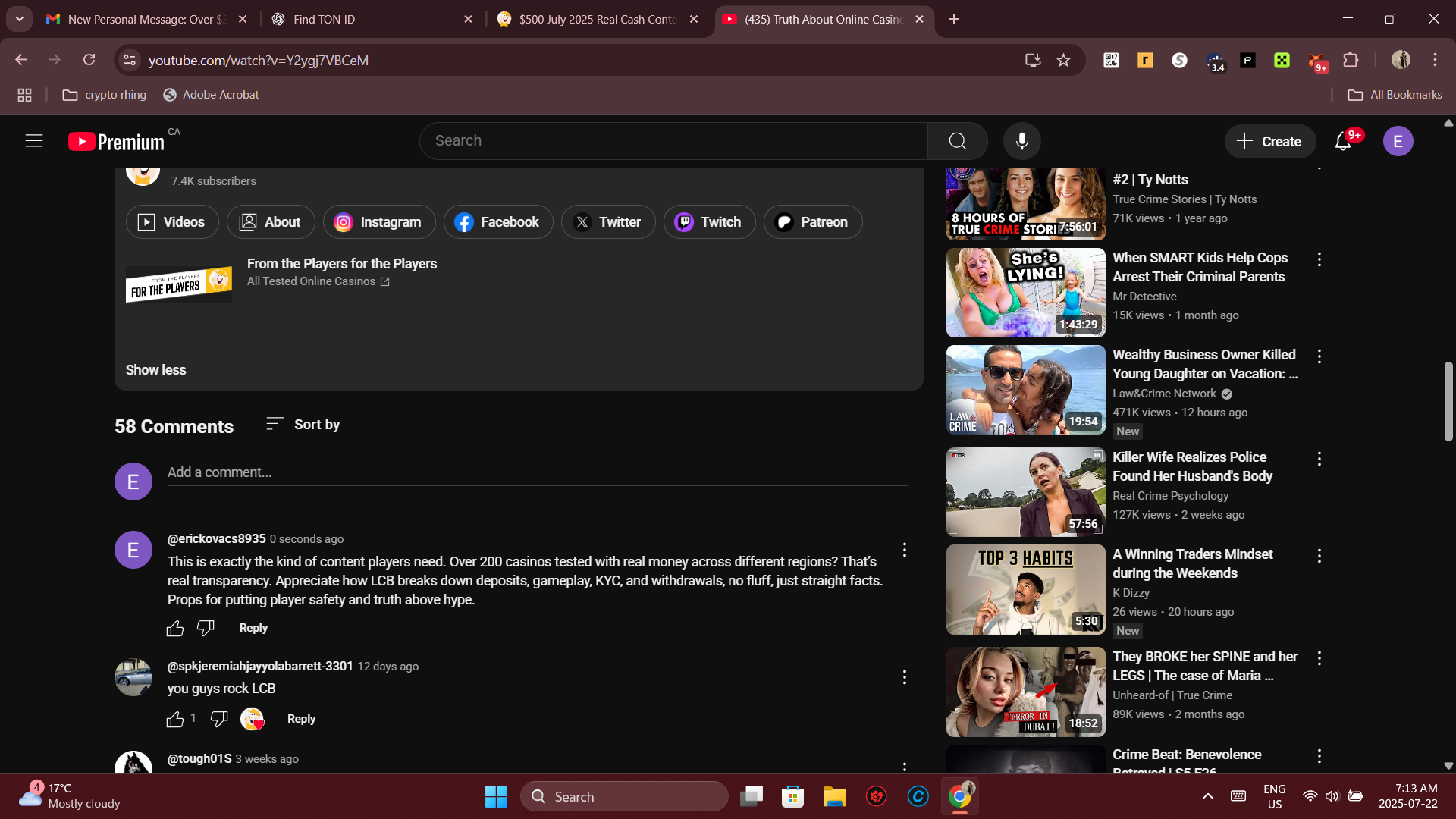
Task: Open the channel Twitter link
Action: click(x=608, y=222)
